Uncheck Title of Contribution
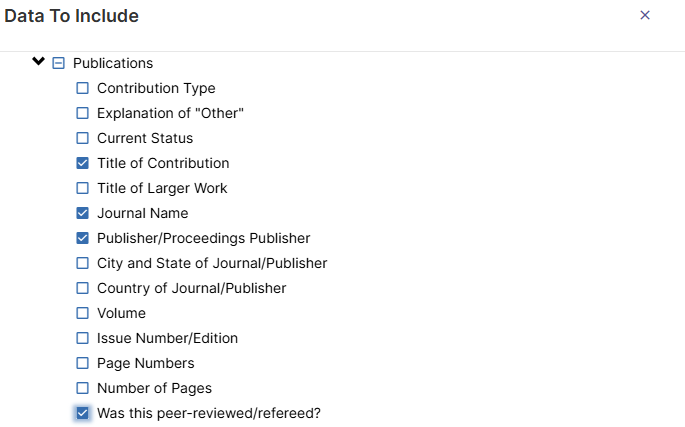 [83, 163]
